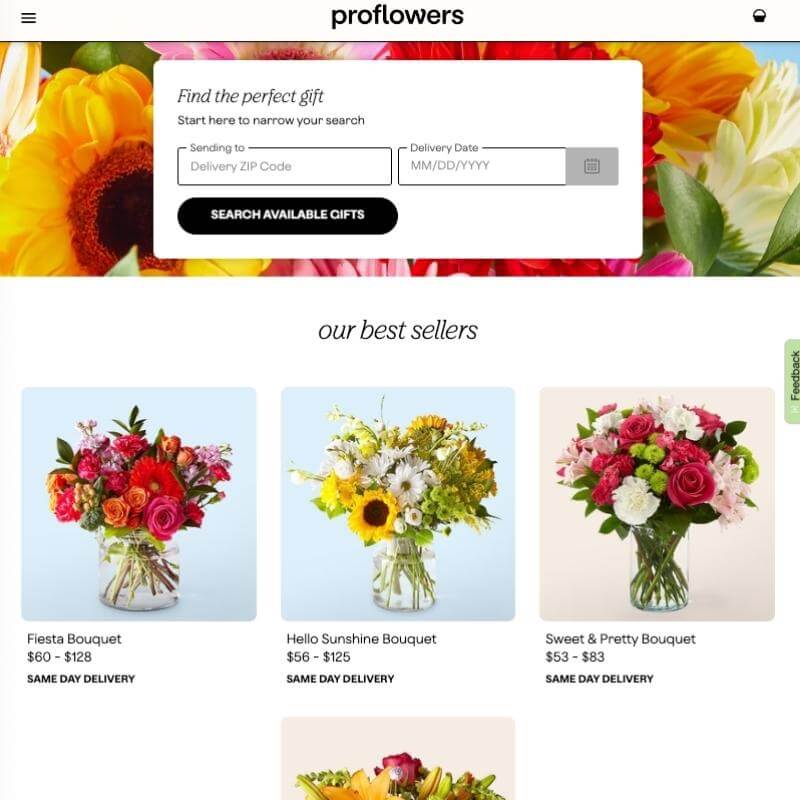The height and width of the screenshot is (800, 800).
Task: Open the partially visible fourth bouquet image
Action: click(x=398, y=759)
